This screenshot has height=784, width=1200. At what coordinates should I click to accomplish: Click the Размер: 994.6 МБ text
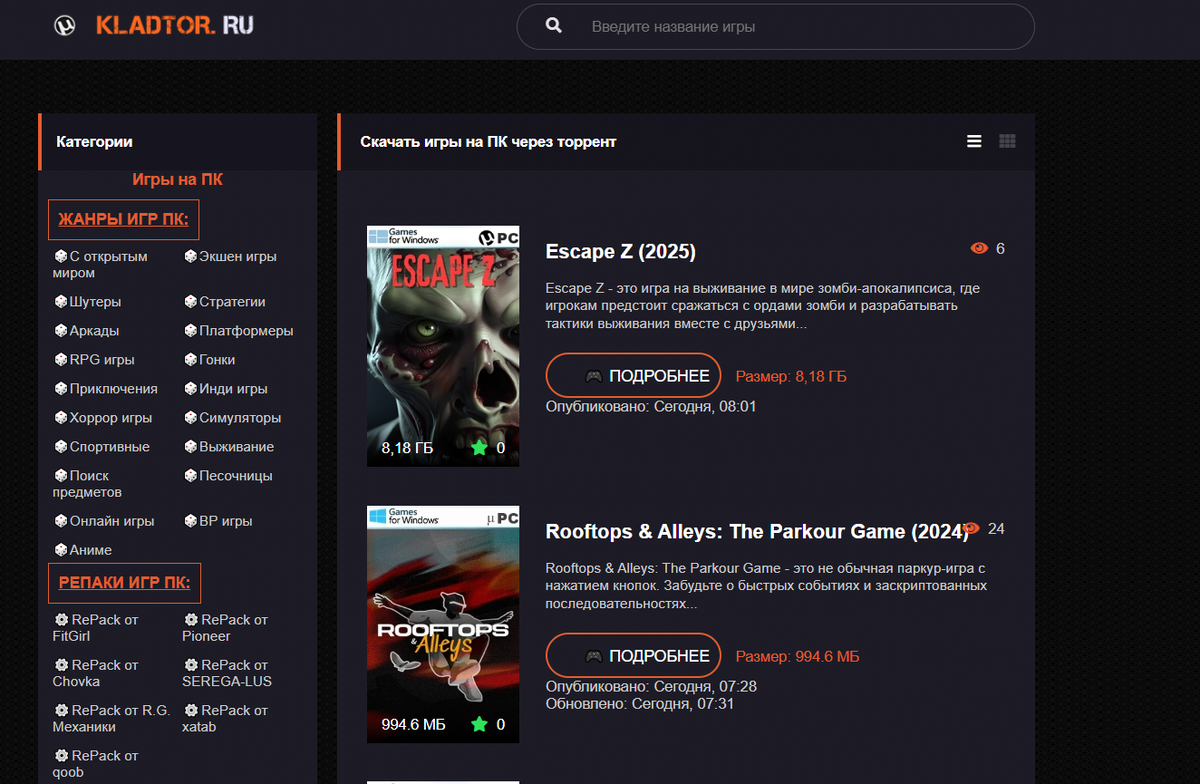tap(797, 657)
